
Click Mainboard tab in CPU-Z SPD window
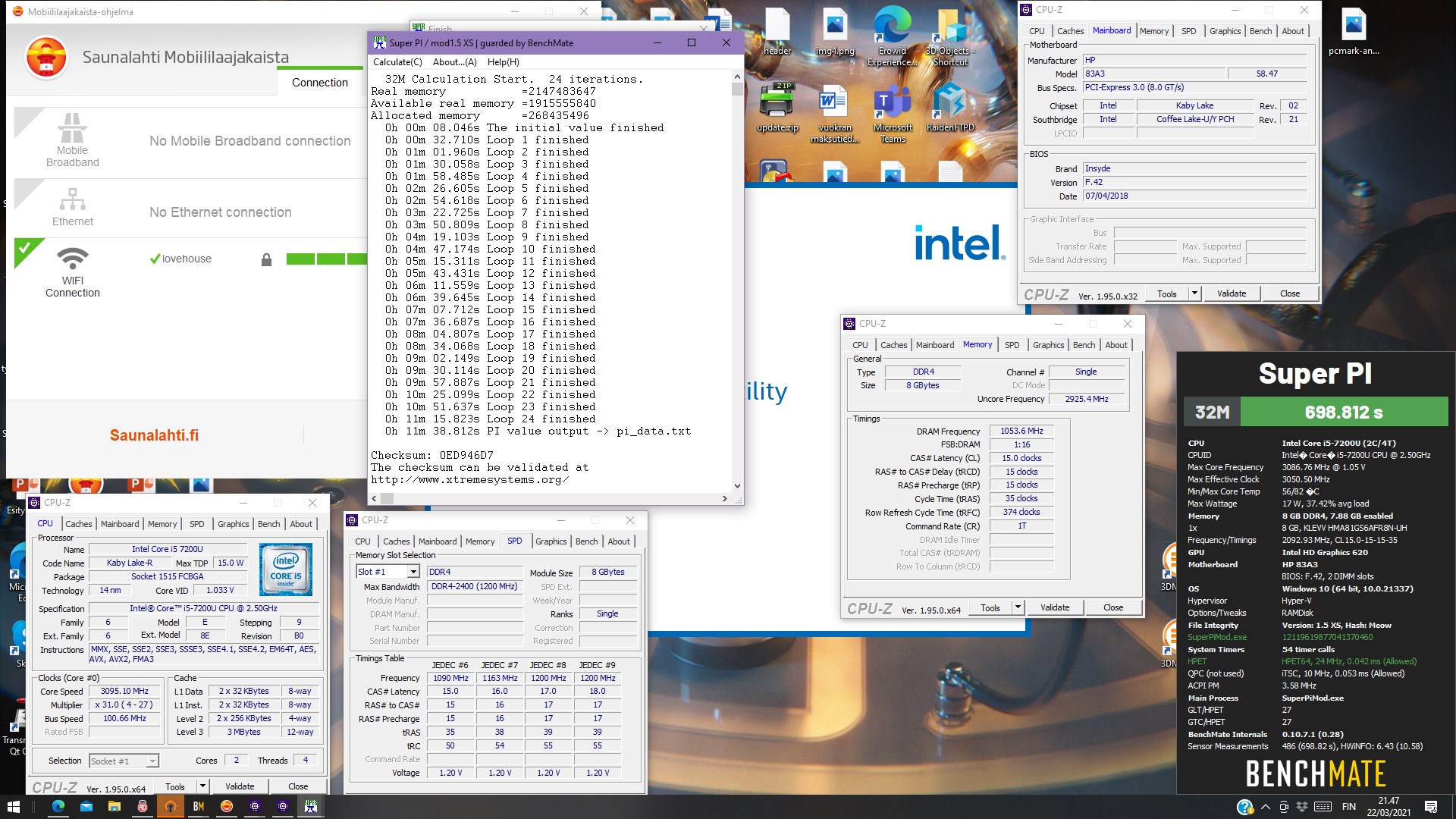tap(438, 541)
